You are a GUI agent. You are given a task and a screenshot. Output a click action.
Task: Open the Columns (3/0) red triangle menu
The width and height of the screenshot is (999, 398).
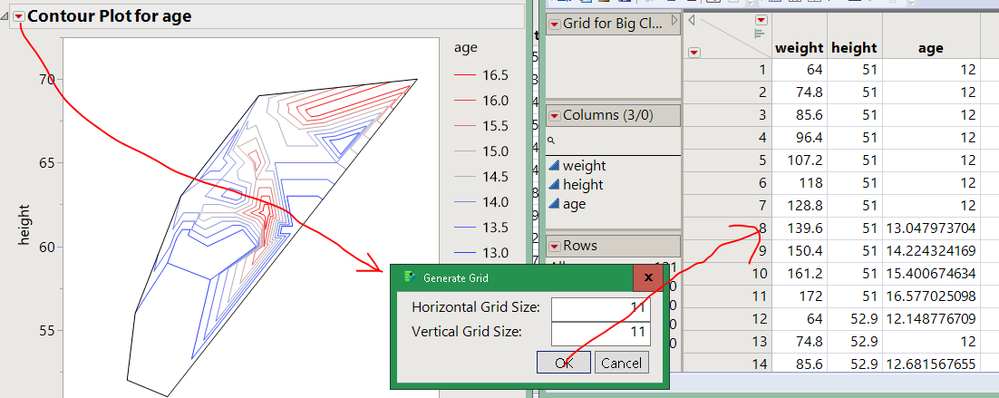[x=554, y=115]
